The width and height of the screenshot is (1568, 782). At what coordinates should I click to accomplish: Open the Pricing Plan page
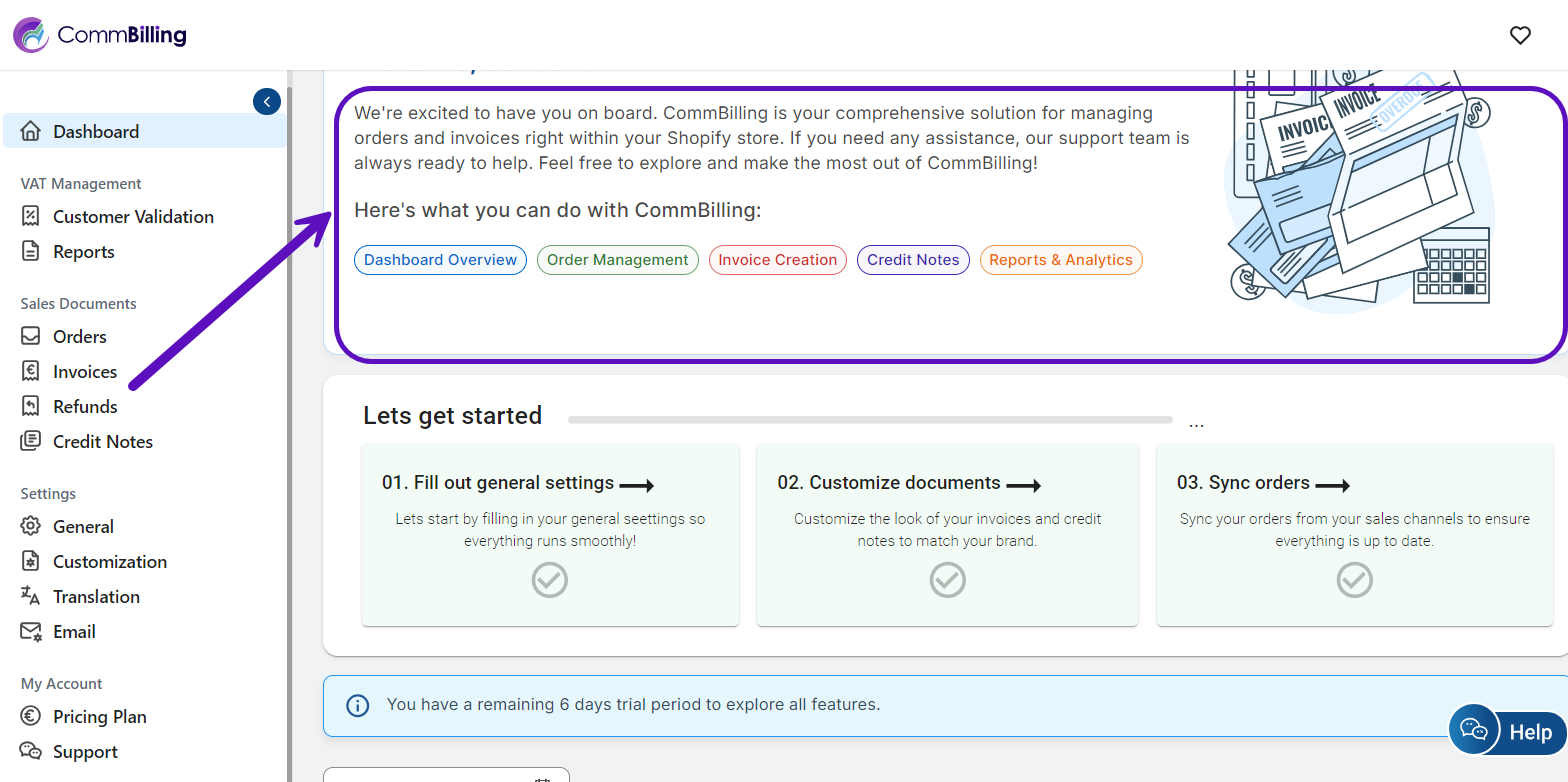[x=99, y=716]
